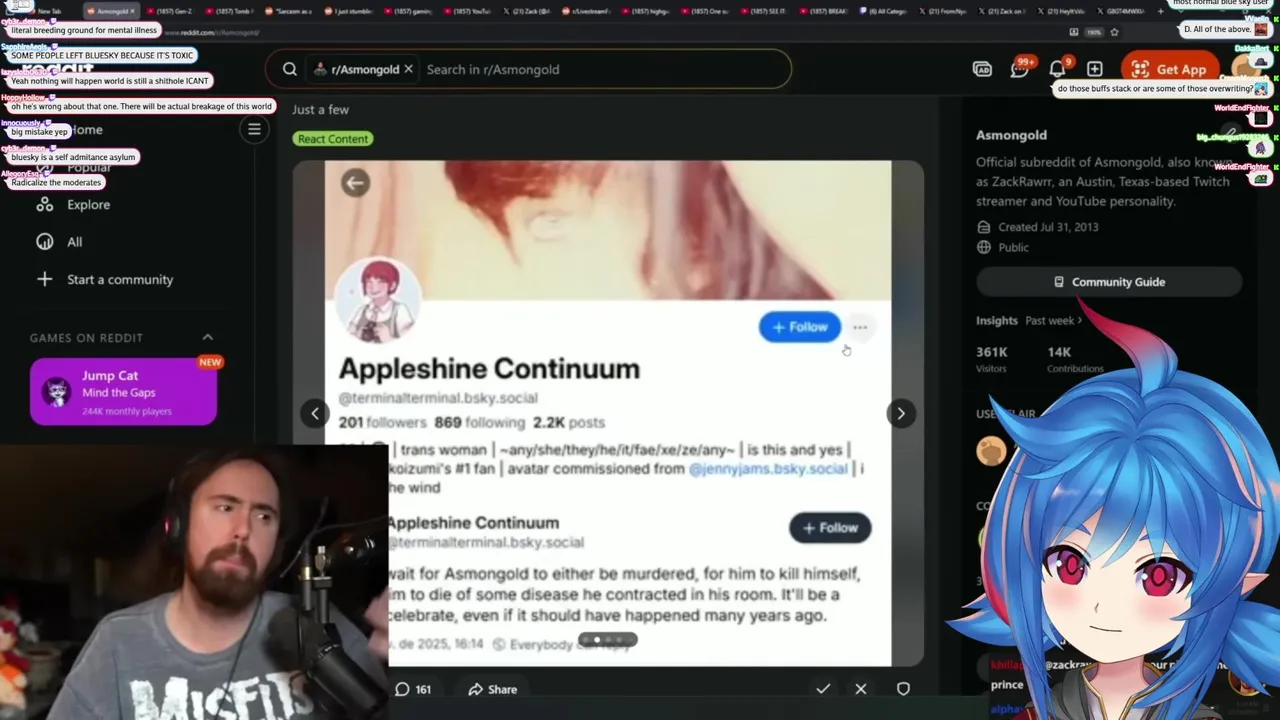
Task: Click the React Content flair tag
Action: [x=333, y=139]
